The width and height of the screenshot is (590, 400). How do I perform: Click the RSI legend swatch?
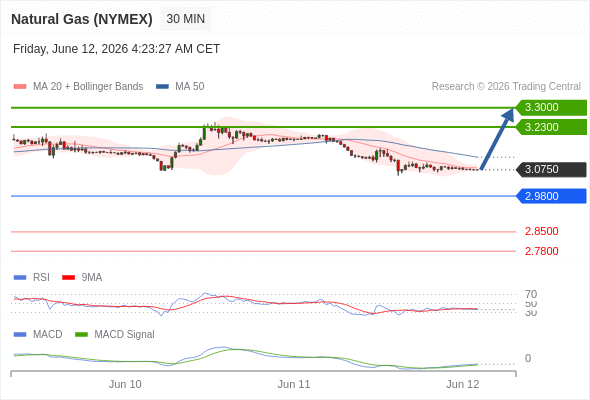click(20, 278)
